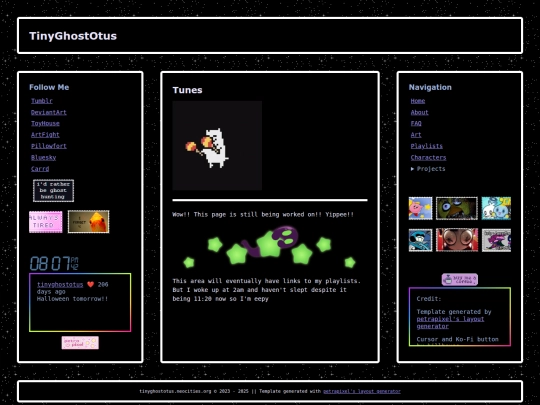Open the tinyghostotus status username link
This screenshot has width=540, height=405.
coord(60,284)
